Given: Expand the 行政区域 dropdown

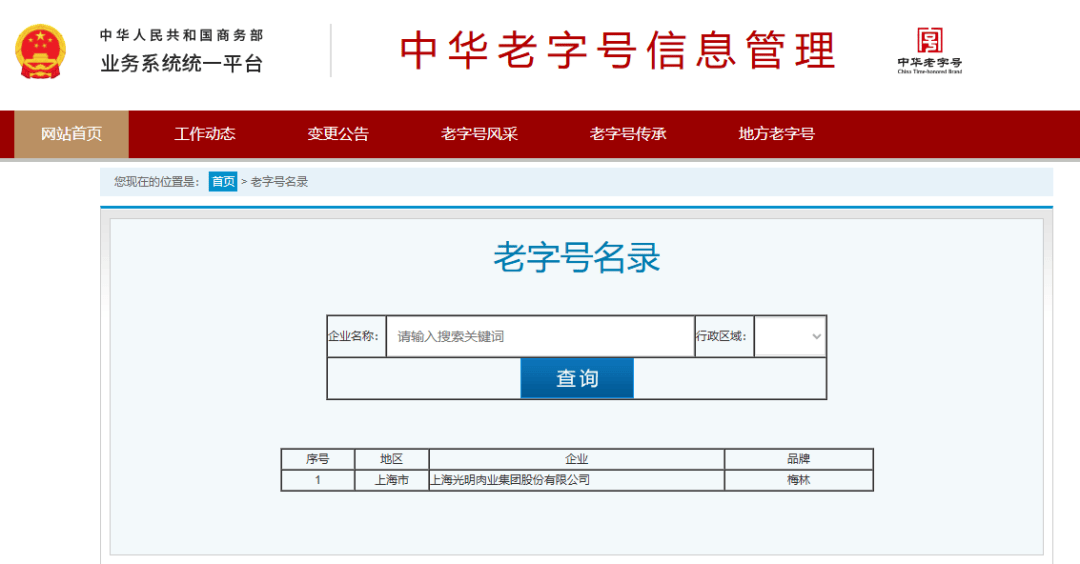Looking at the screenshot, I should click(790, 337).
